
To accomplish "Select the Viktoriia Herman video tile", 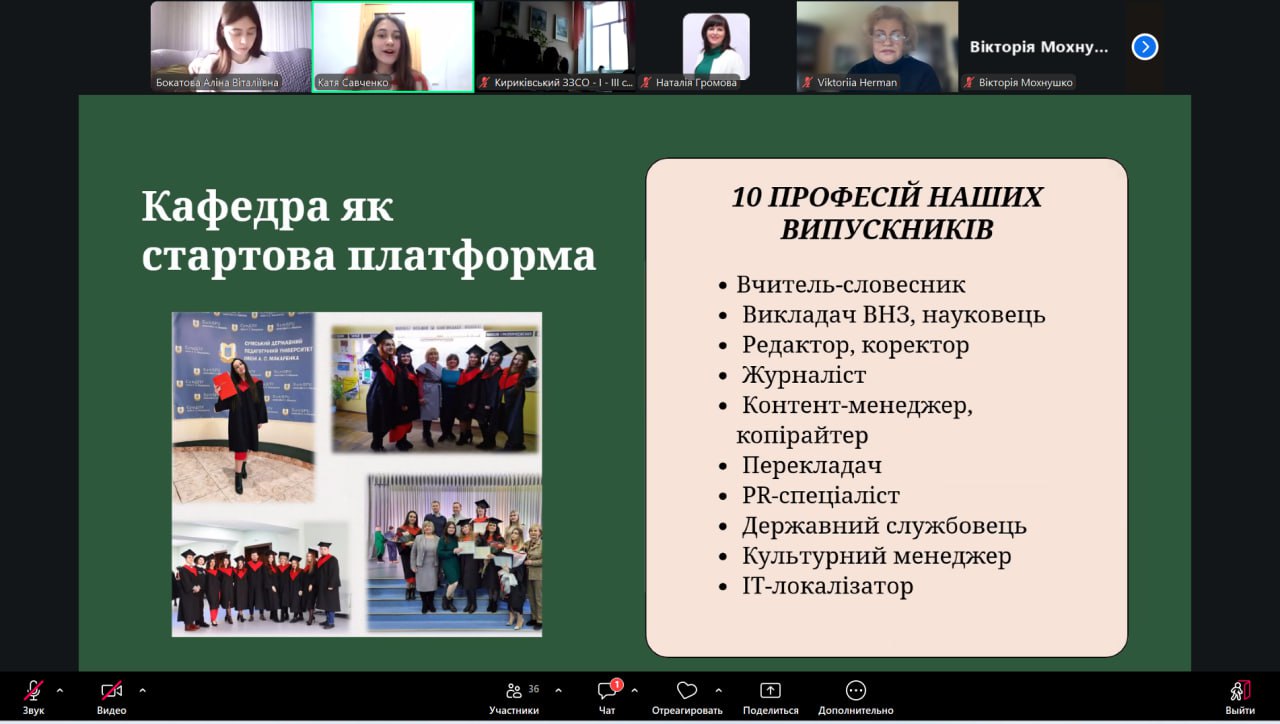I will [x=877, y=46].
